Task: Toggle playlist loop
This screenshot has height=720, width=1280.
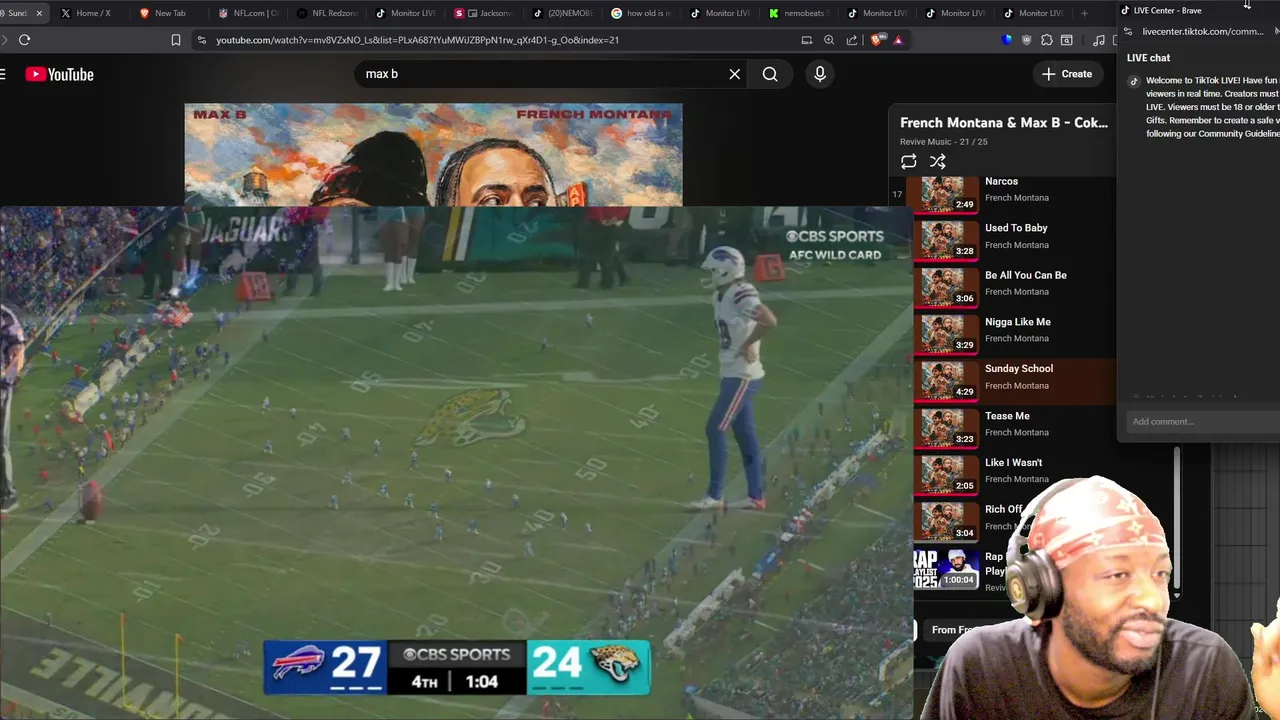Action: click(x=908, y=161)
